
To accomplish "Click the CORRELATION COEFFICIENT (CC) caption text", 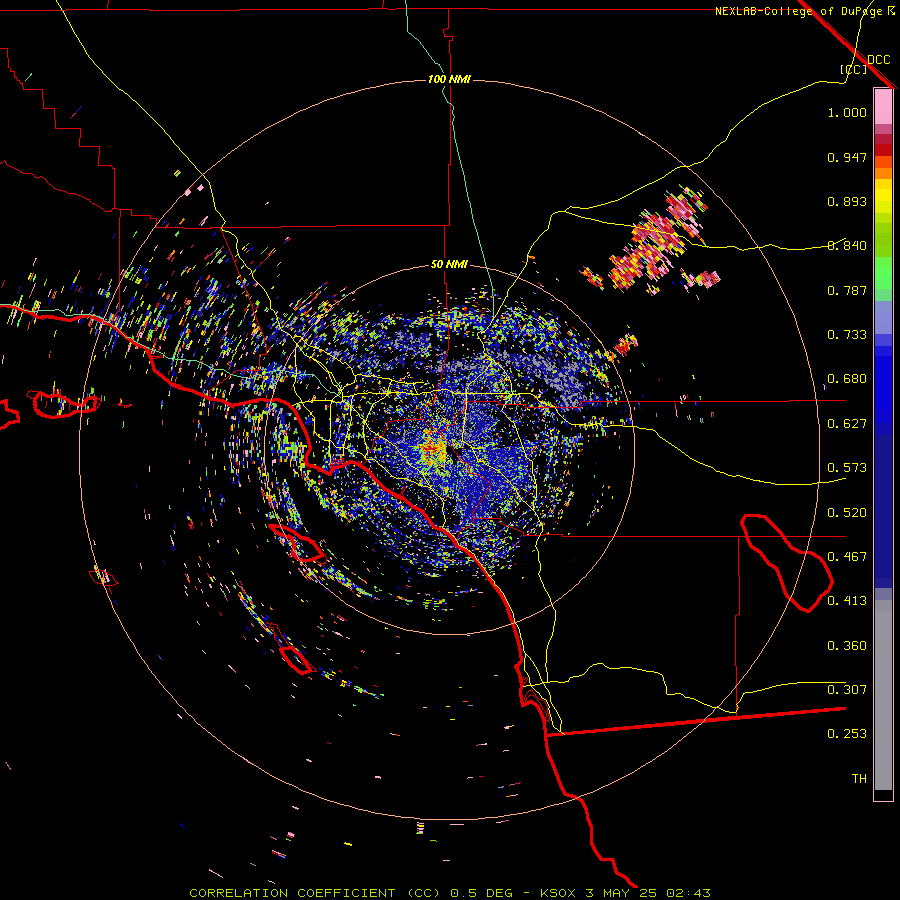I will 314,893.
